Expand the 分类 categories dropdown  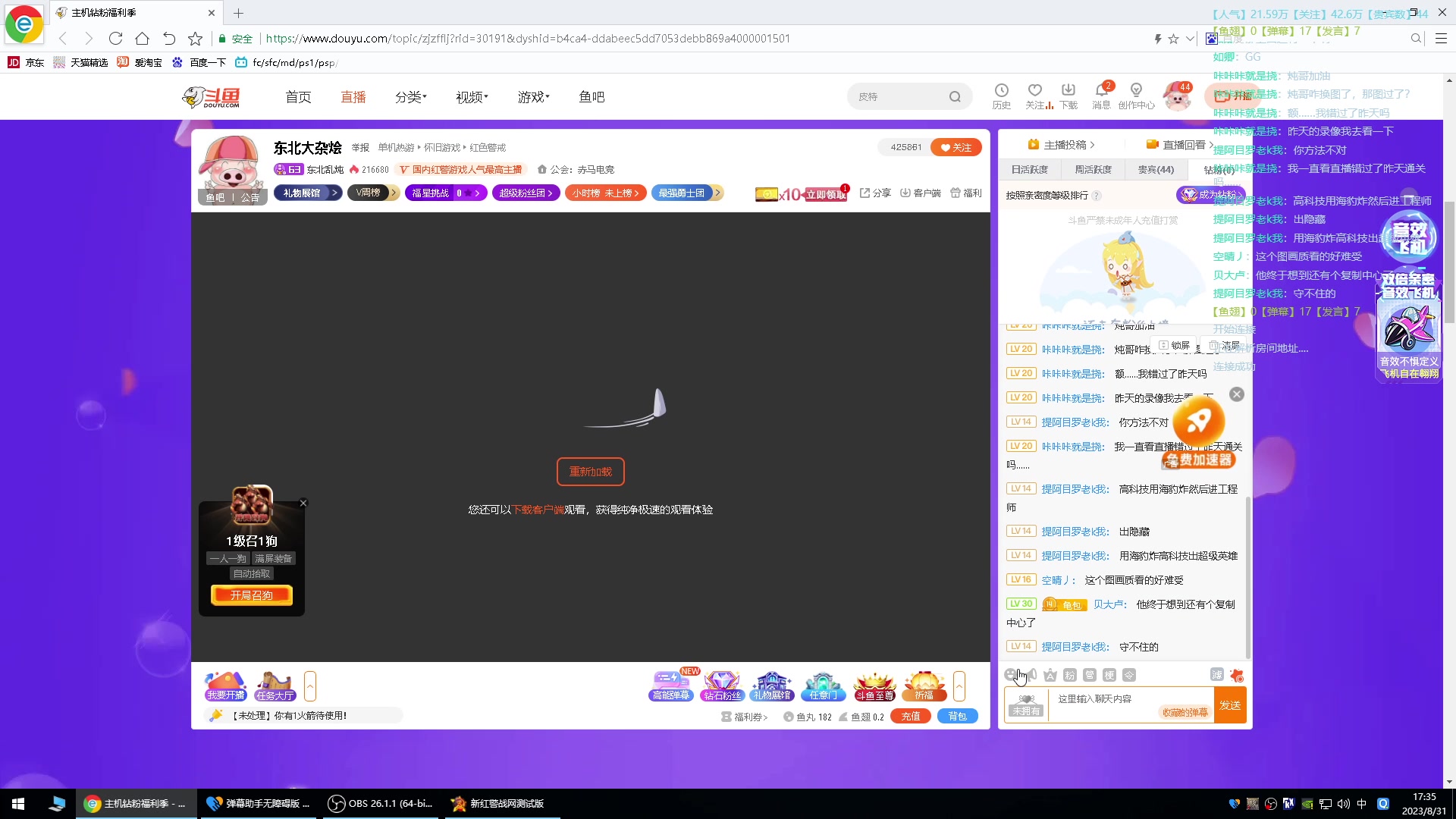point(410,96)
